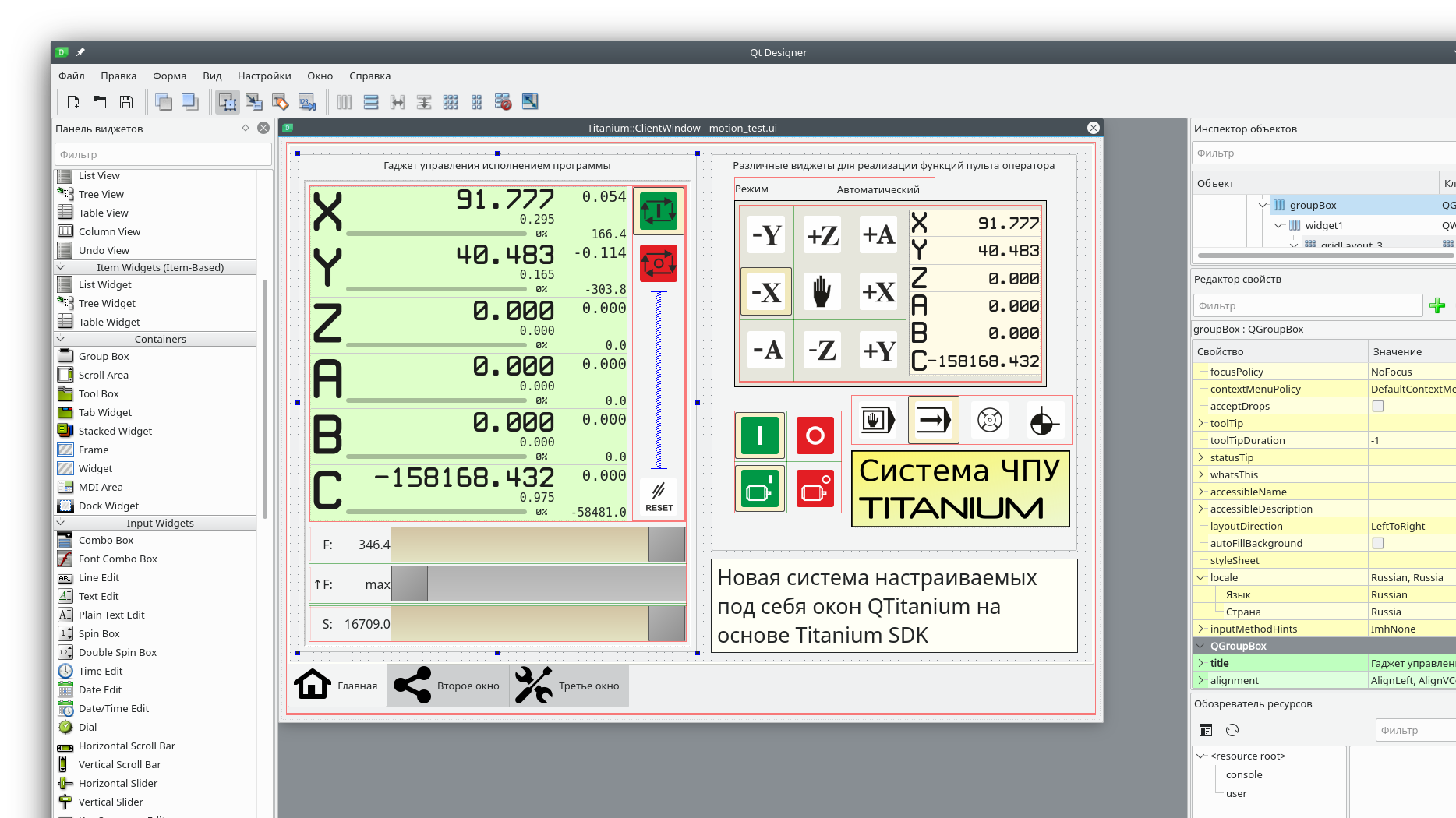Open a form file from toolbar

100,102
